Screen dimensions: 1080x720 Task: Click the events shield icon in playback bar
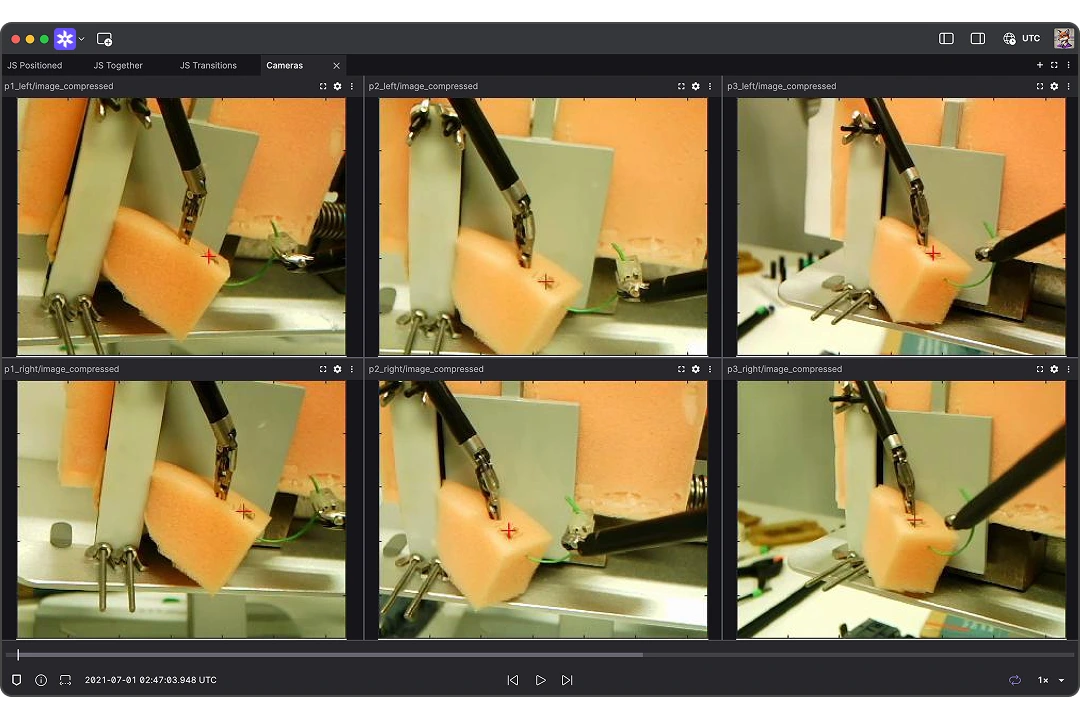click(x=16, y=680)
